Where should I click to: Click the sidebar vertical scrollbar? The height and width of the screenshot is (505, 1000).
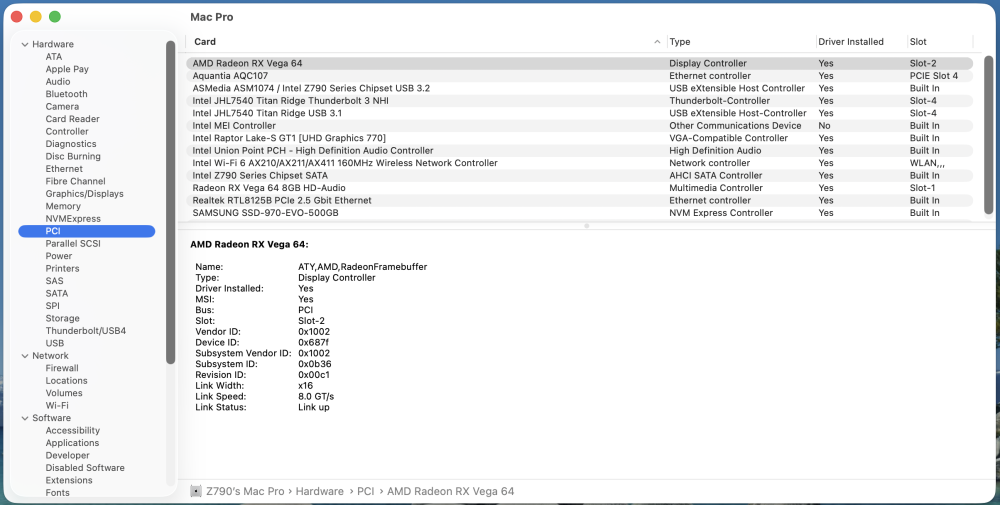click(x=170, y=202)
